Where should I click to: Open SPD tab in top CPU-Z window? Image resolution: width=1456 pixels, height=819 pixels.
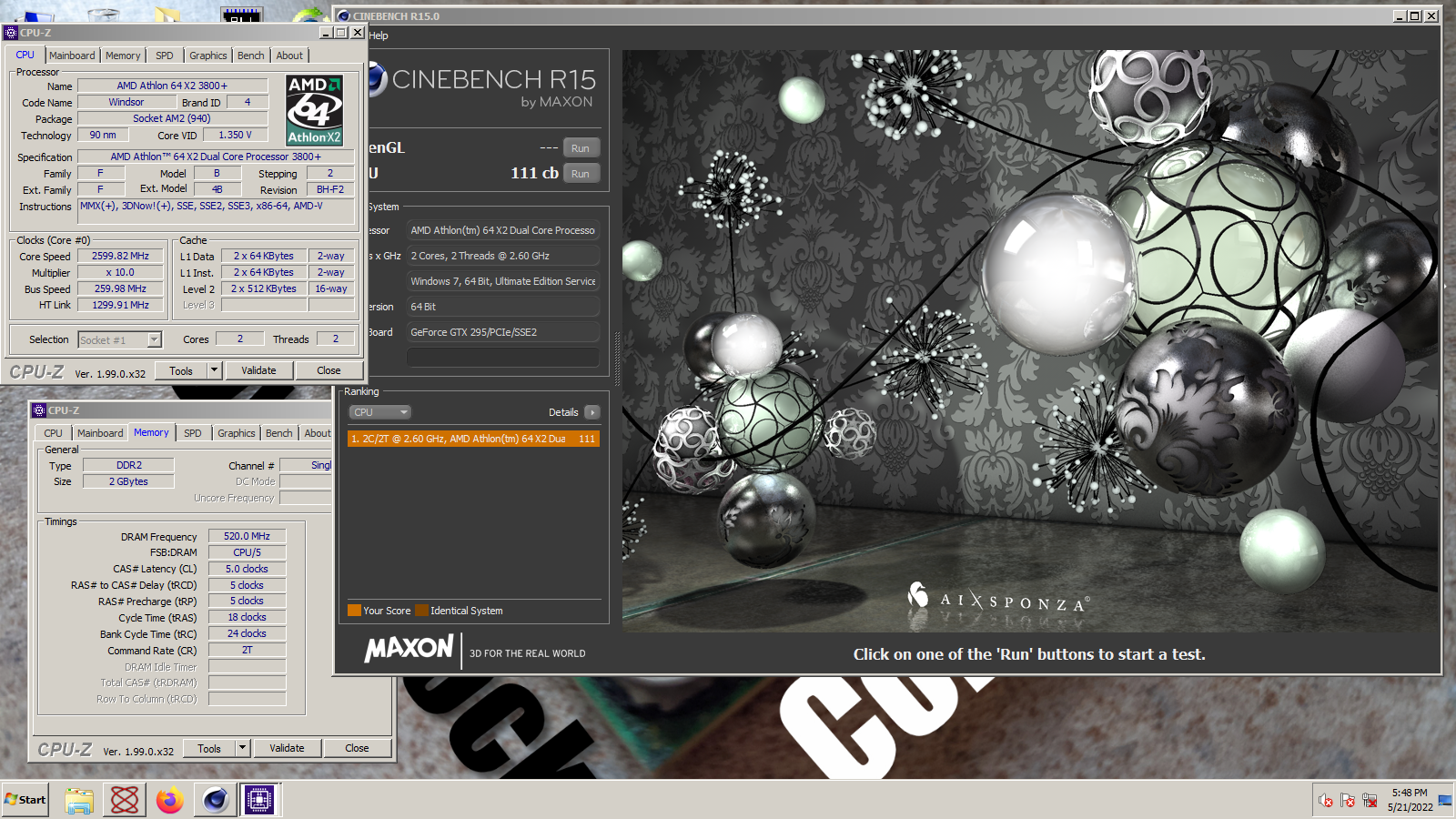tap(165, 56)
